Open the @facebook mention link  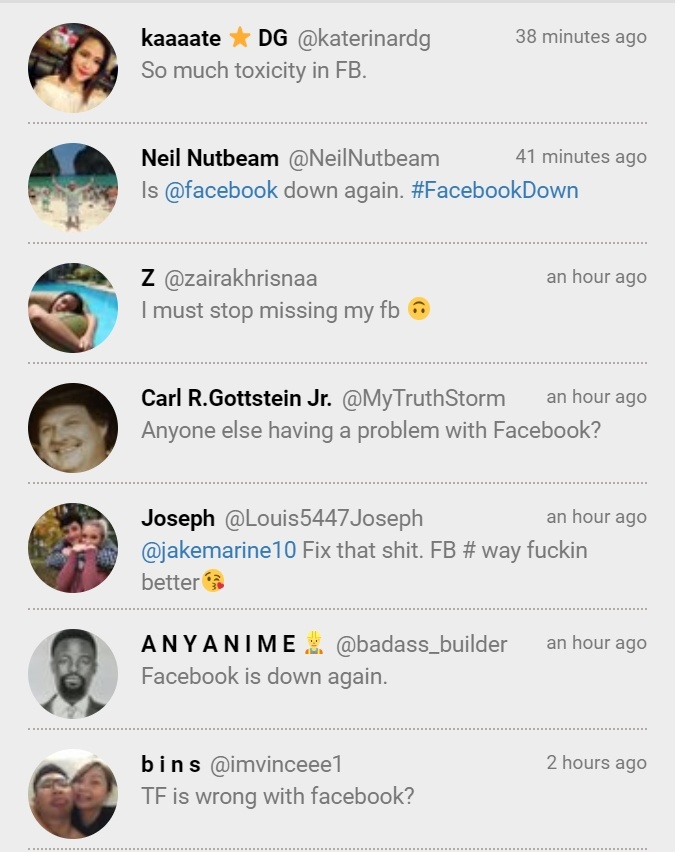coord(221,190)
